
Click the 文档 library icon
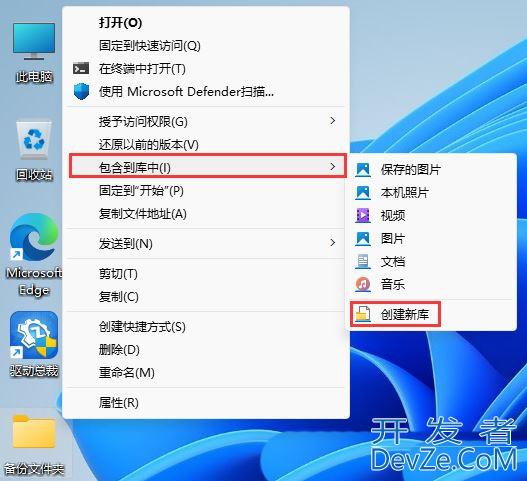[x=363, y=262]
